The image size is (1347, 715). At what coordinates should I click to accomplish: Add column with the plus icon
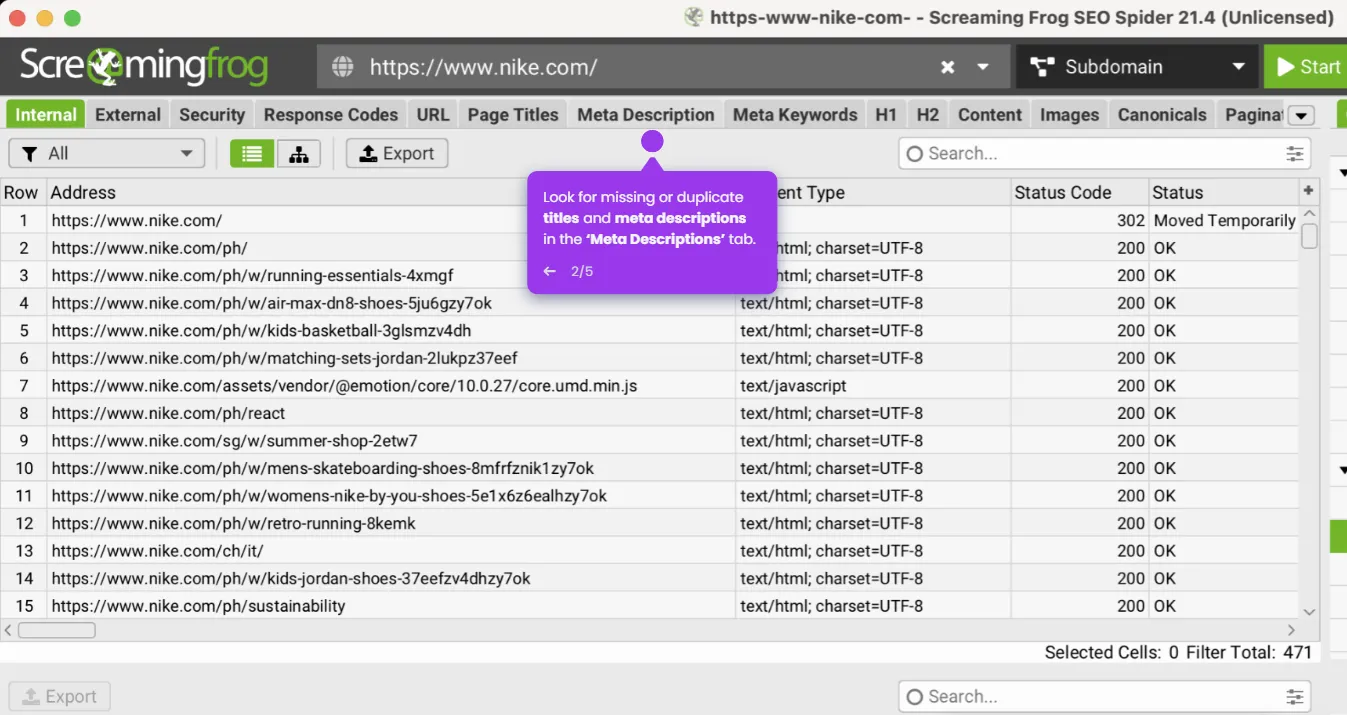point(1308,191)
